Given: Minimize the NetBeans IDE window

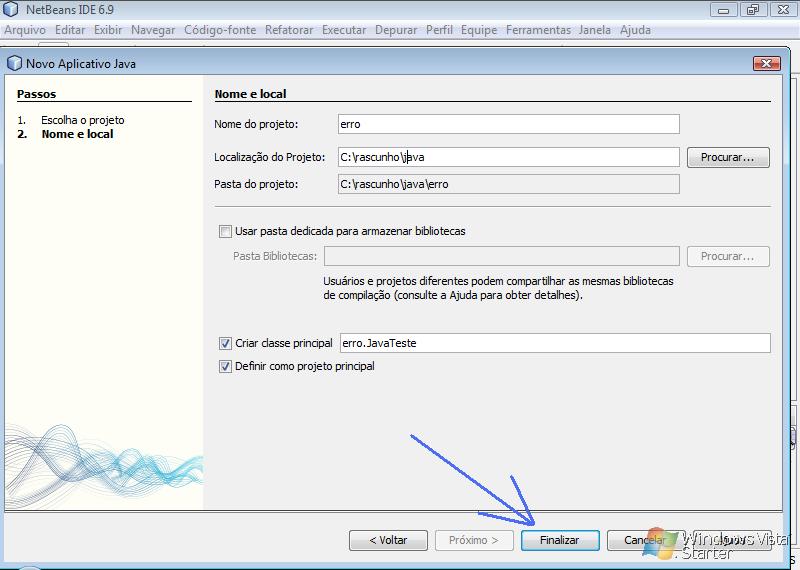Looking at the screenshot, I should point(723,10).
